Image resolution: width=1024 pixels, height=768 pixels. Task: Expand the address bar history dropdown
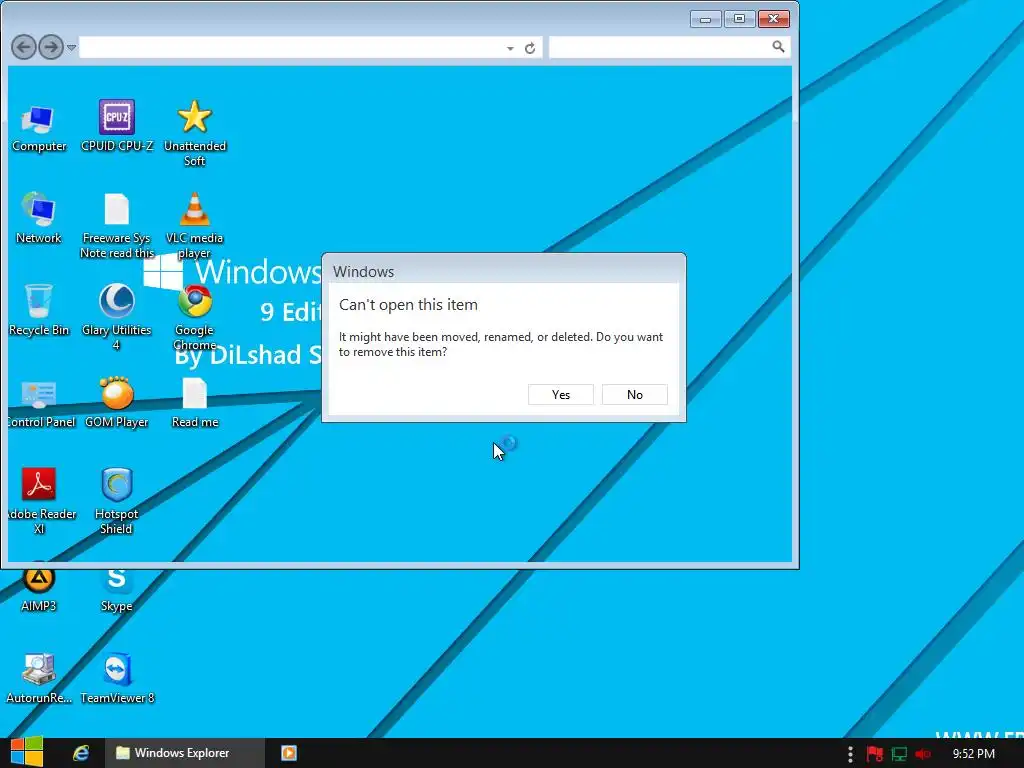[x=510, y=48]
